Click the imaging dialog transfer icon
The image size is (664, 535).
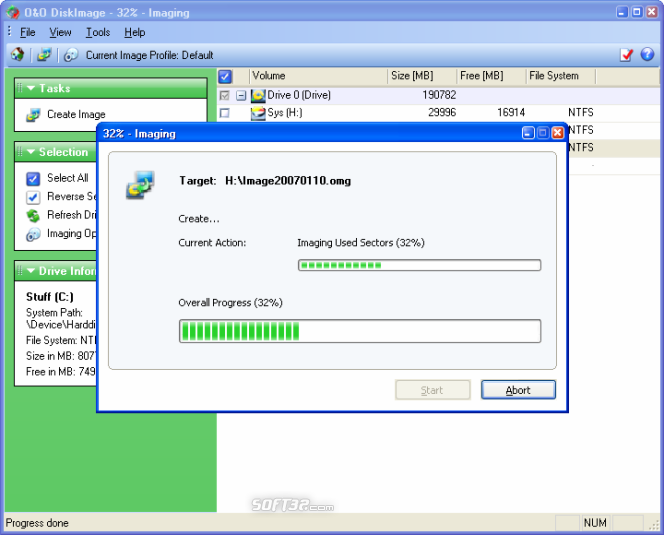[x=140, y=185]
